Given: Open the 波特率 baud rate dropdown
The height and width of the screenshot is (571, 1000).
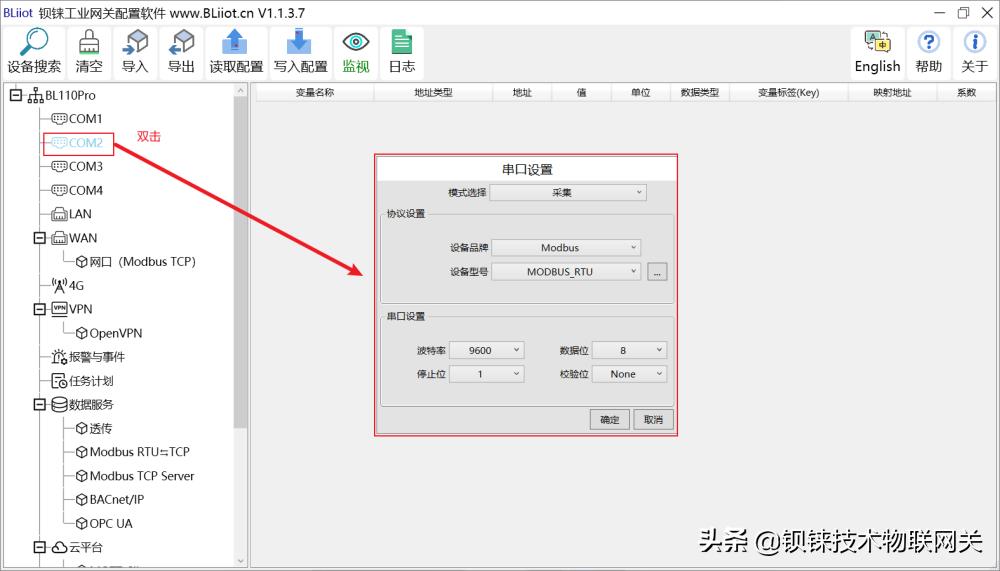Looking at the screenshot, I should 487,350.
